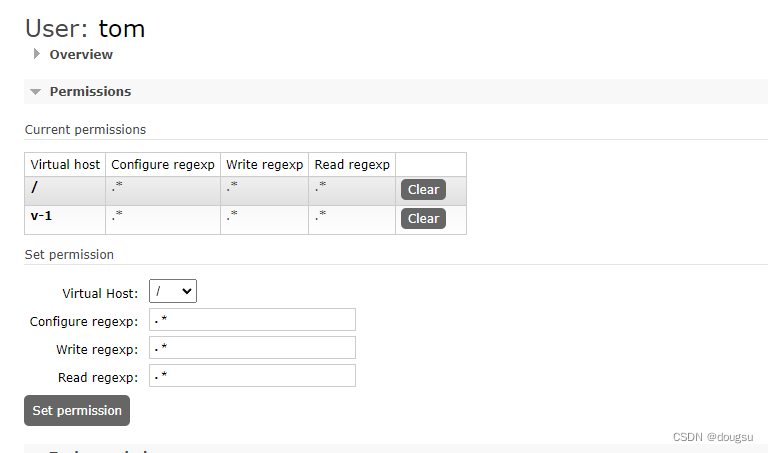Focus the Configure regexp input field
This screenshot has width=768, height=453.
pos(252,320)
